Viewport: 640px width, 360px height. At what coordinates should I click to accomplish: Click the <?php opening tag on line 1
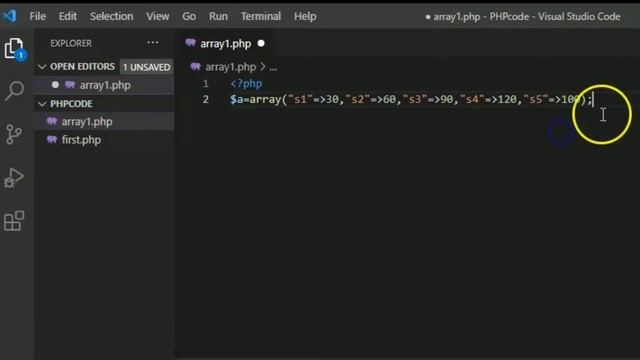(x=246, y=84)
